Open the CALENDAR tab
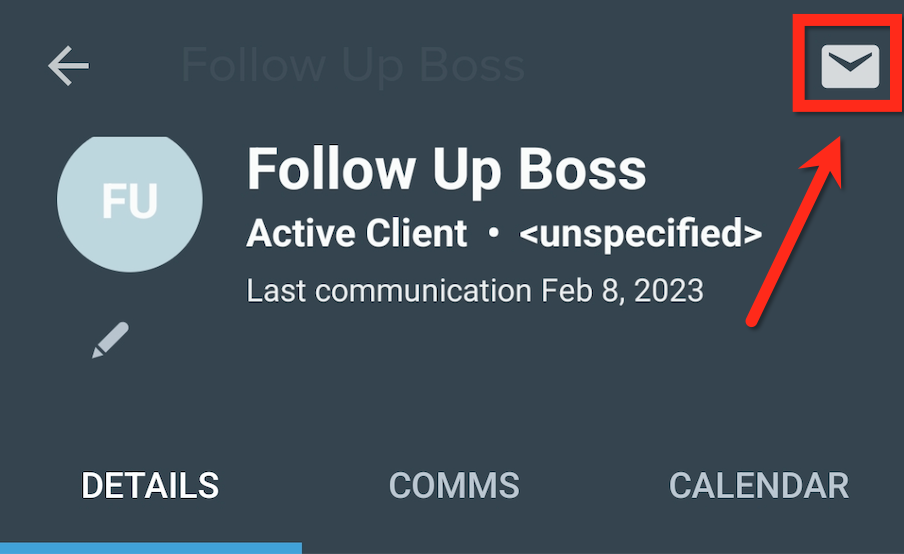Screen dimensions: 904x554 [x=759, y=485]
